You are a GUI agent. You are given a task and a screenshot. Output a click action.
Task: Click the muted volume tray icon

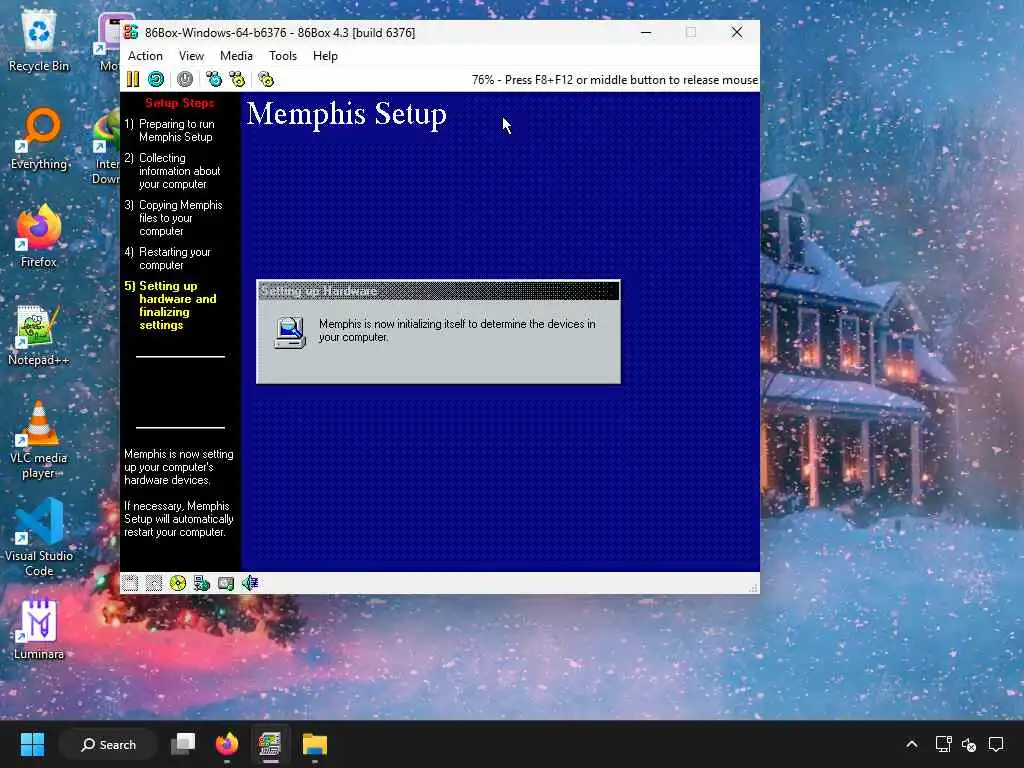[969, 744]
